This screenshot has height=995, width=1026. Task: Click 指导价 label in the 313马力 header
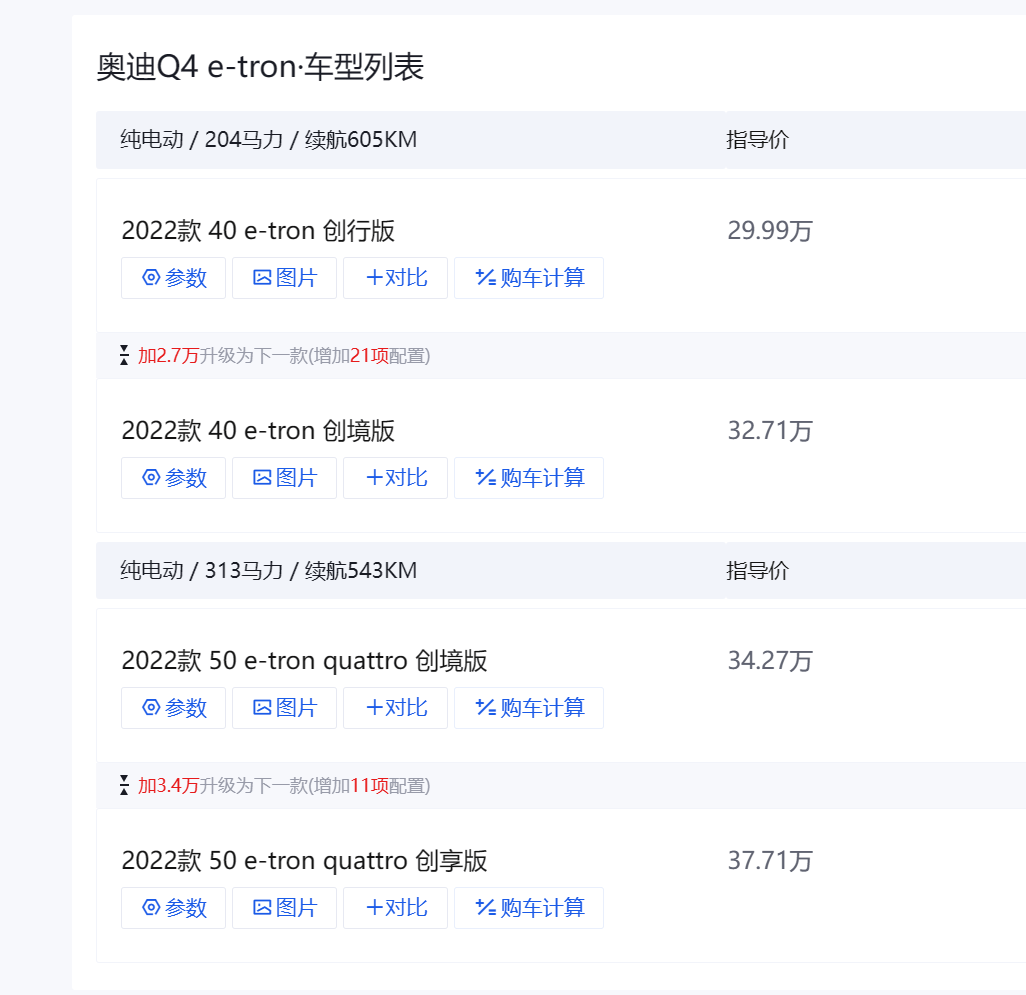pyautogui.click(x=758, y=570)
